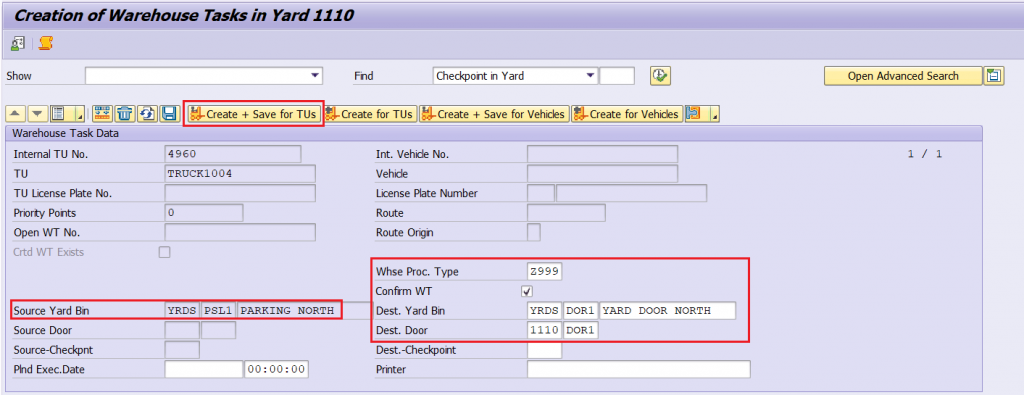The height and width of the screenshot is (395, 1024).
Task: Click the Route field
Action: pyautogui.click(x=566, y=213)
